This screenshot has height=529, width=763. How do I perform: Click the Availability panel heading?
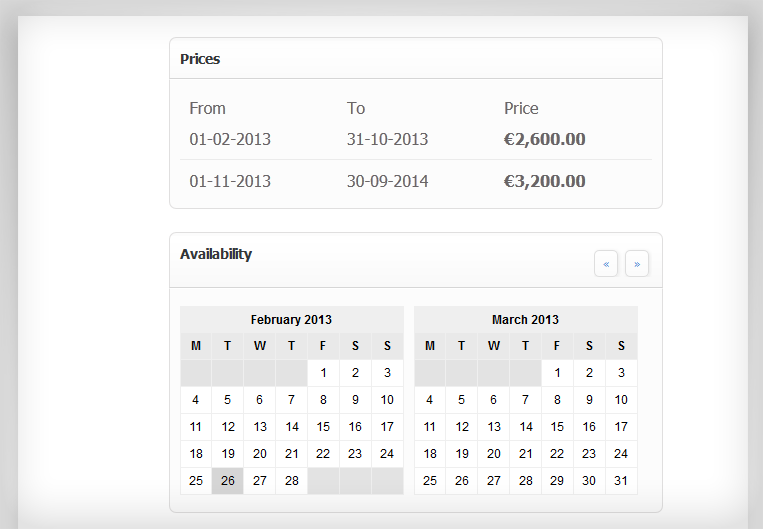click(216, 254)
